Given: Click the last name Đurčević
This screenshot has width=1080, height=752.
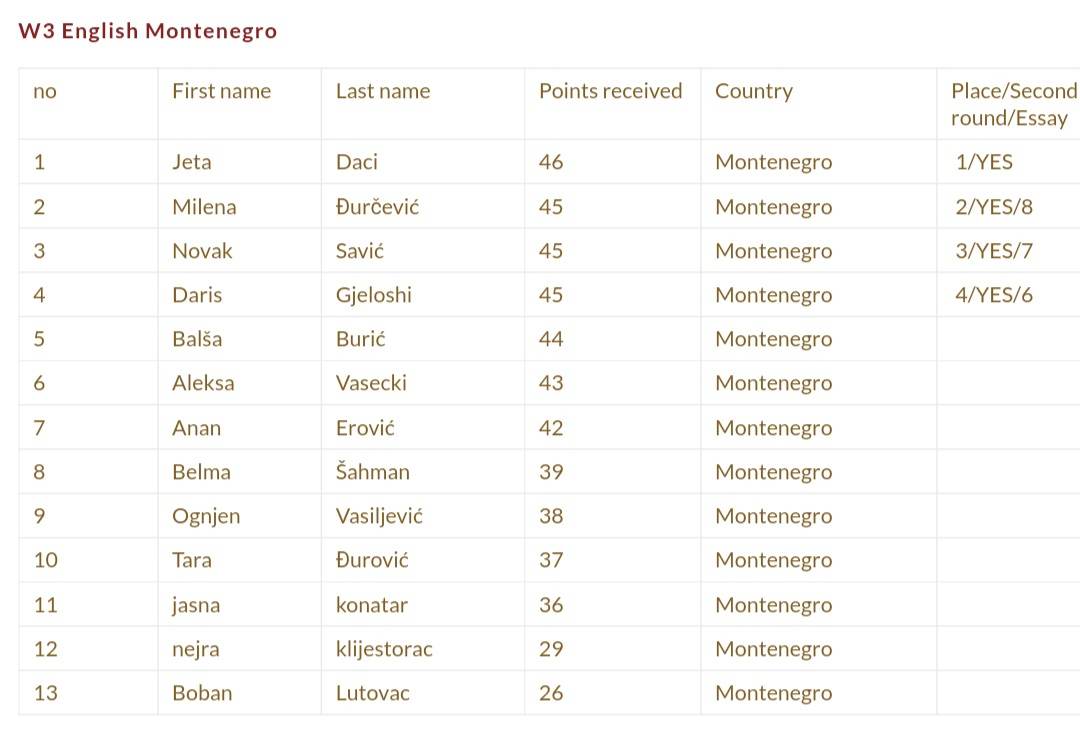Looking at the screenshot, I should point(377,207).
